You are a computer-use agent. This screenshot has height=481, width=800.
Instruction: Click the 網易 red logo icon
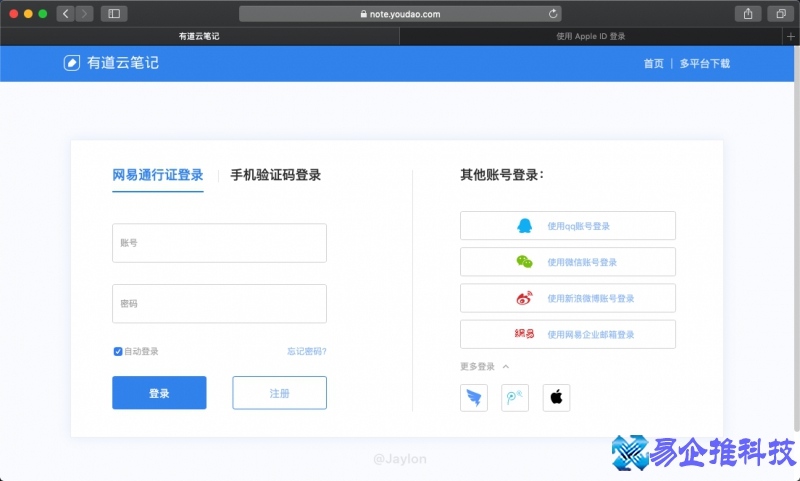click(524, 334)
